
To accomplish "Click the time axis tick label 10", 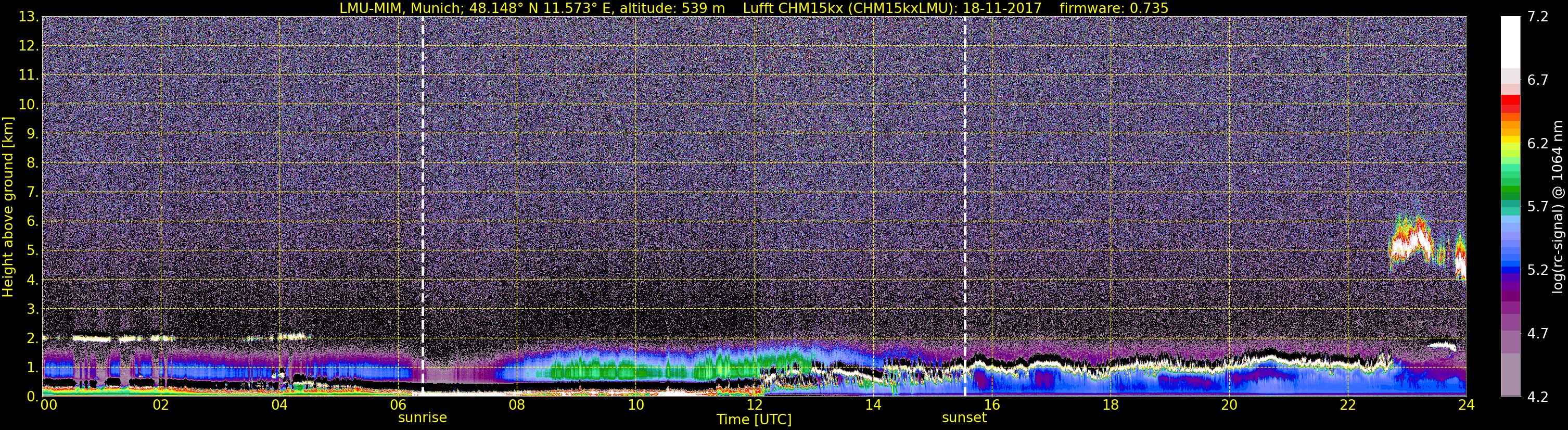I will pos(635,405).
